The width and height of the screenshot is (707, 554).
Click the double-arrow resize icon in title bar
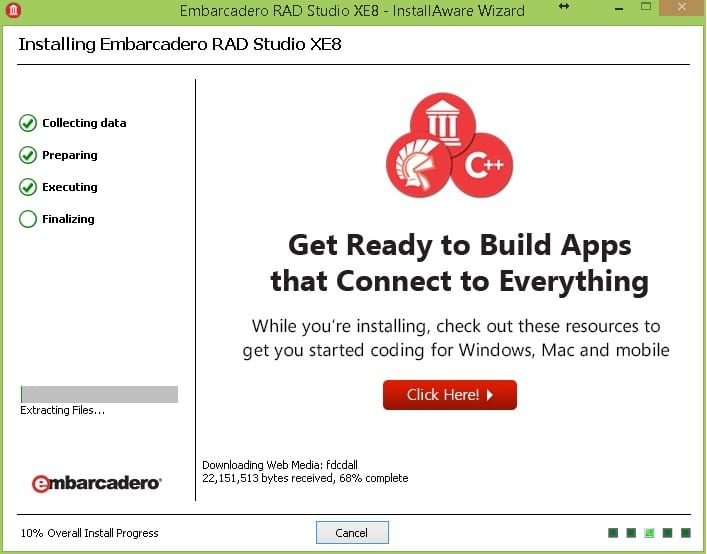point(564,6)
